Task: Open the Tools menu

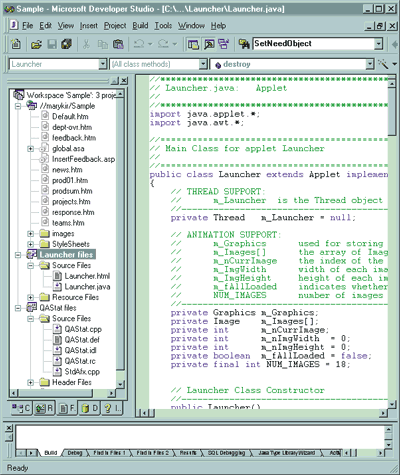Action: (163, 26)
